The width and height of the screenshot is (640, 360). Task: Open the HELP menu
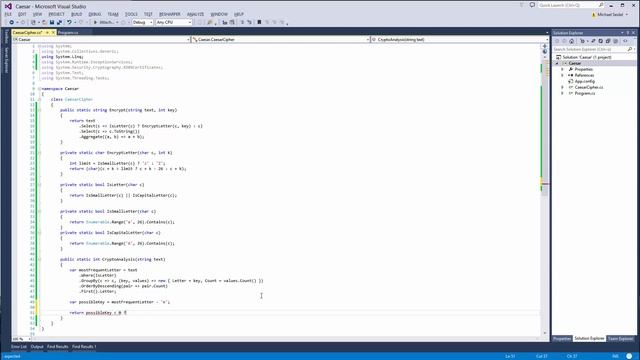point(239,14)
